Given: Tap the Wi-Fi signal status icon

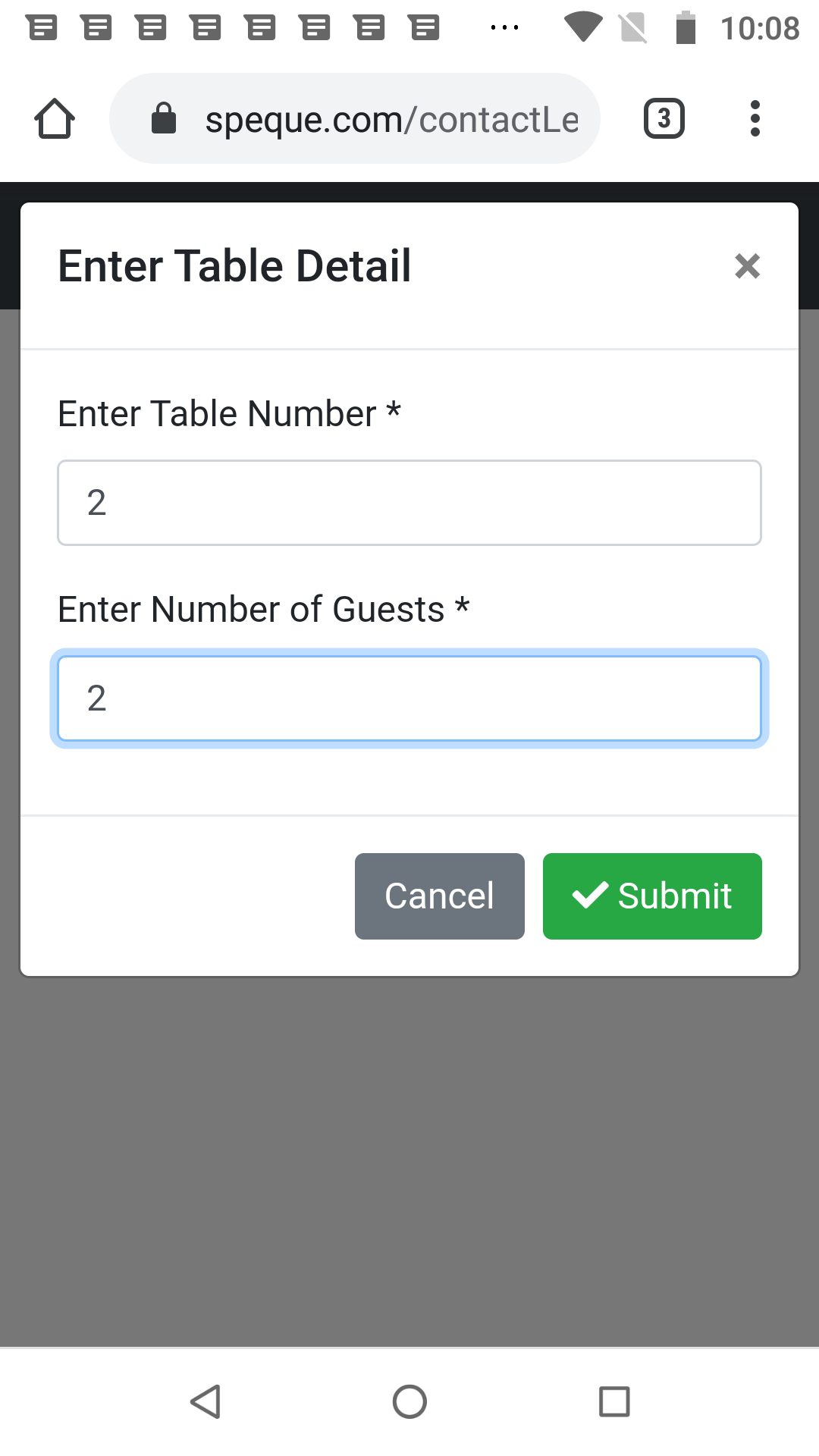Looking at the screenshot, I should 583,27.
